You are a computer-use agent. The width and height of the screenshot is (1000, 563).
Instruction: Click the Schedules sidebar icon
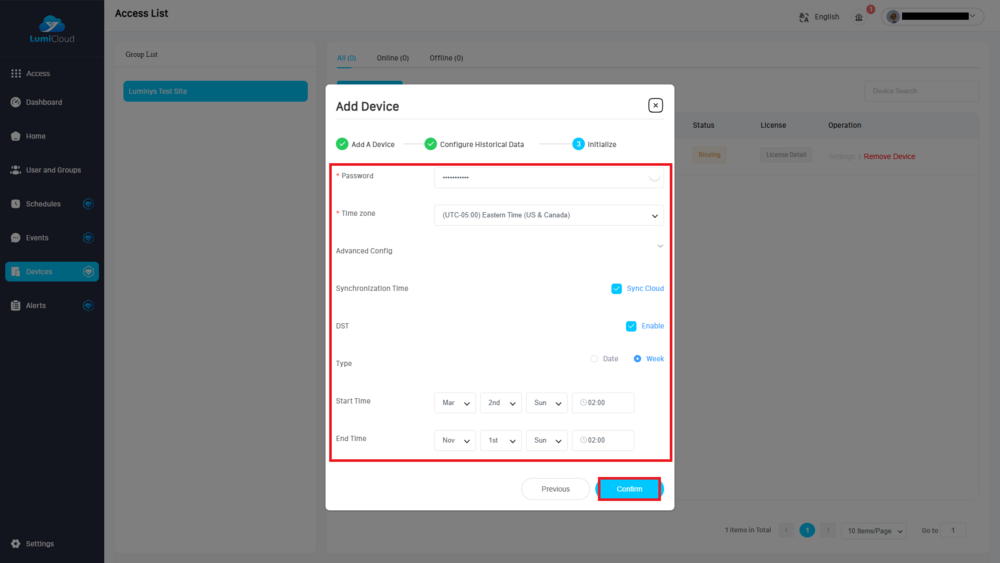click(16, 204)
